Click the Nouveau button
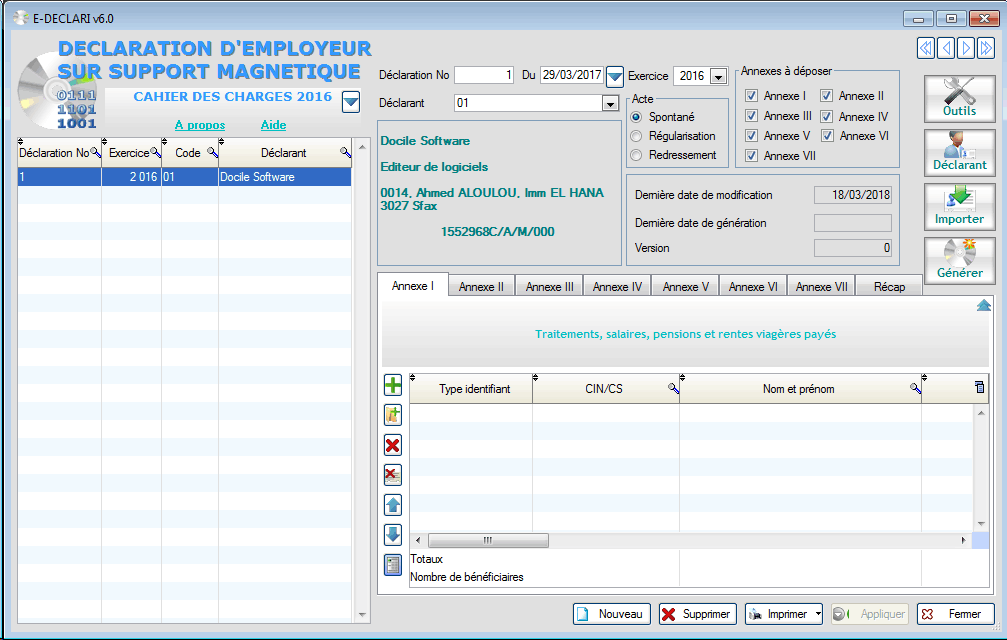 pyautogui.click(x=611, y=614)
